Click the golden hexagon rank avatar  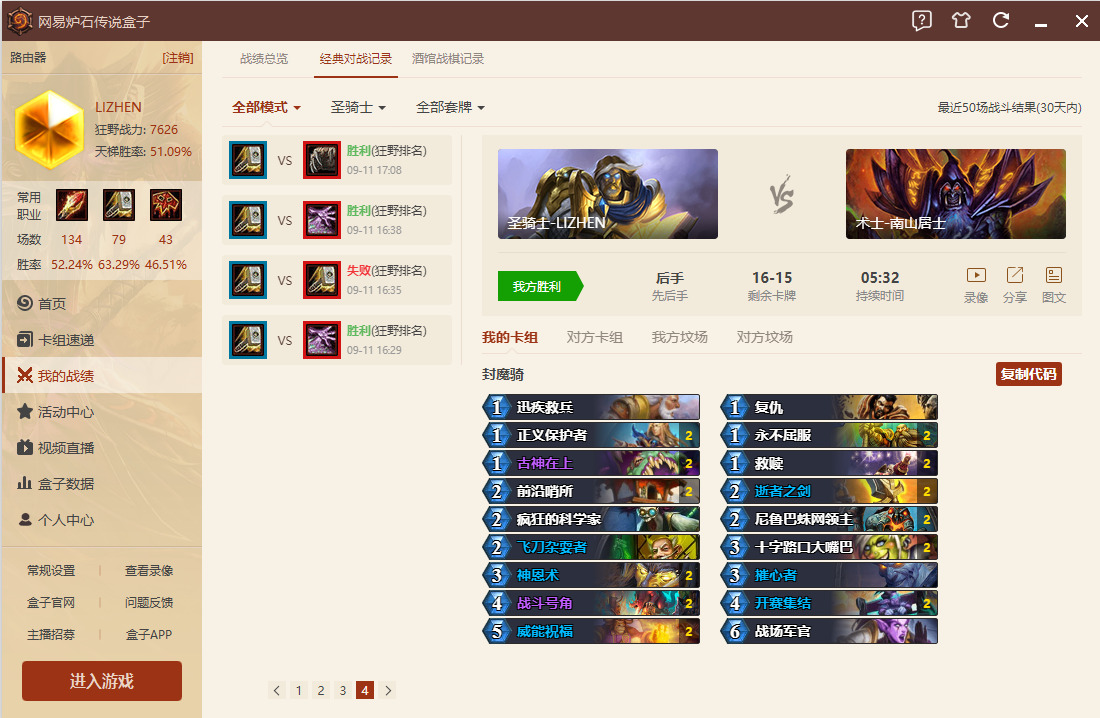point(49,129)
